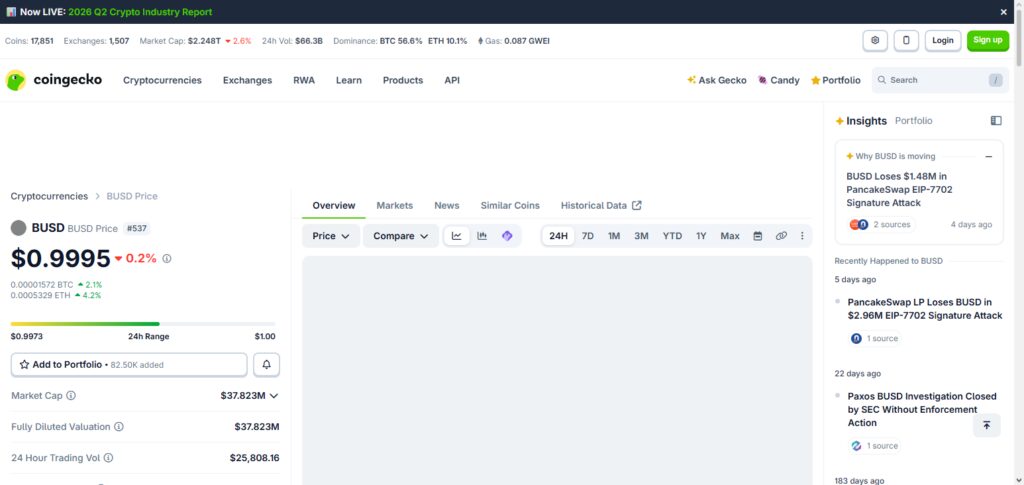
Task: Click the BUSD coin logo icon
Action: pos(19,228)
